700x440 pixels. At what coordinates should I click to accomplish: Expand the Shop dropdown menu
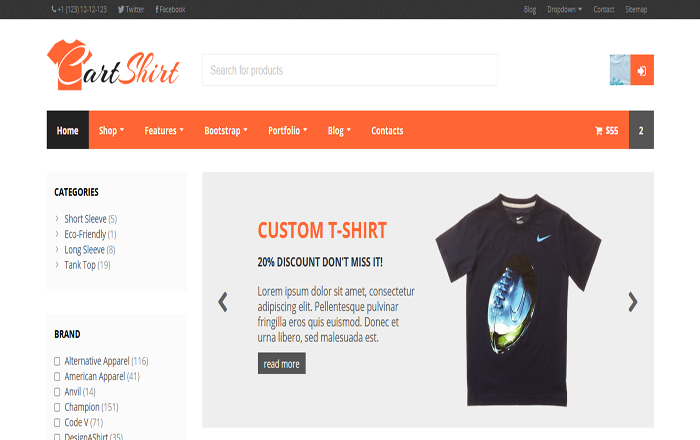click(x=111, y=130)
